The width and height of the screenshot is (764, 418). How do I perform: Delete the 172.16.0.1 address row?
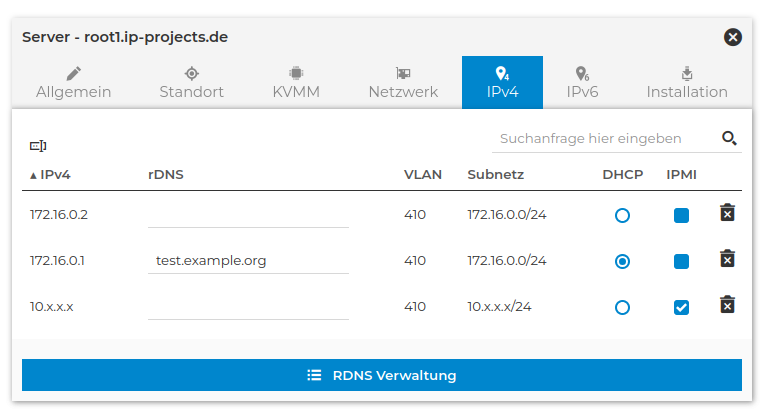click(x=728, y=259)
